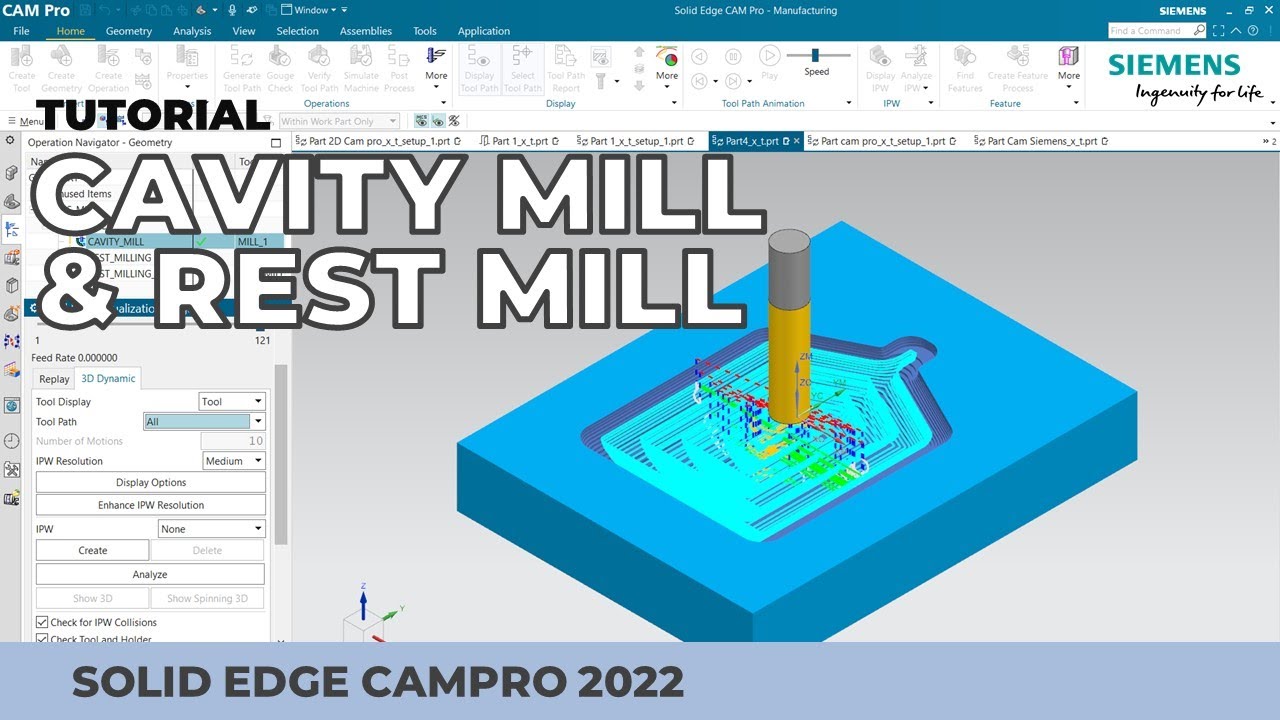Viewport: 1280px width, 720px height.
Task: Toggle the second eye visibility filter icon
Action: (x=437, y=121)
